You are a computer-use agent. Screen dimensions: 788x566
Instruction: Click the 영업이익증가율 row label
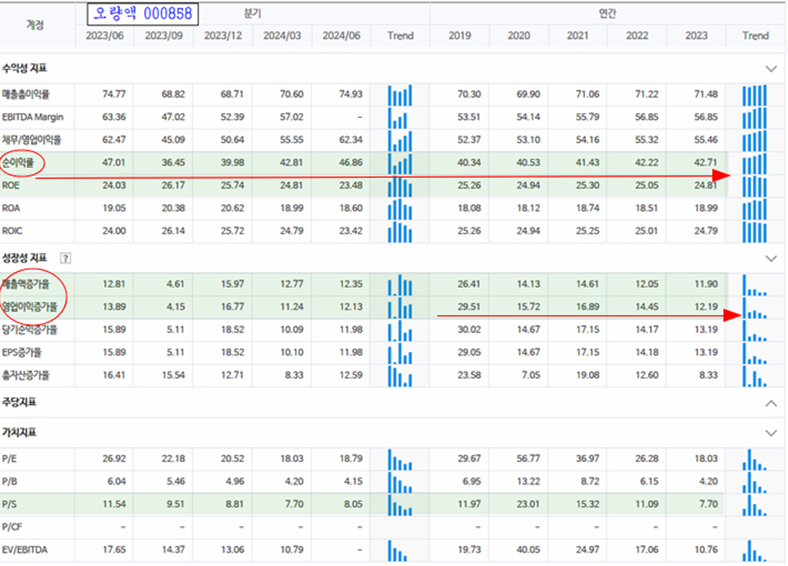click(x=32, y=308)
